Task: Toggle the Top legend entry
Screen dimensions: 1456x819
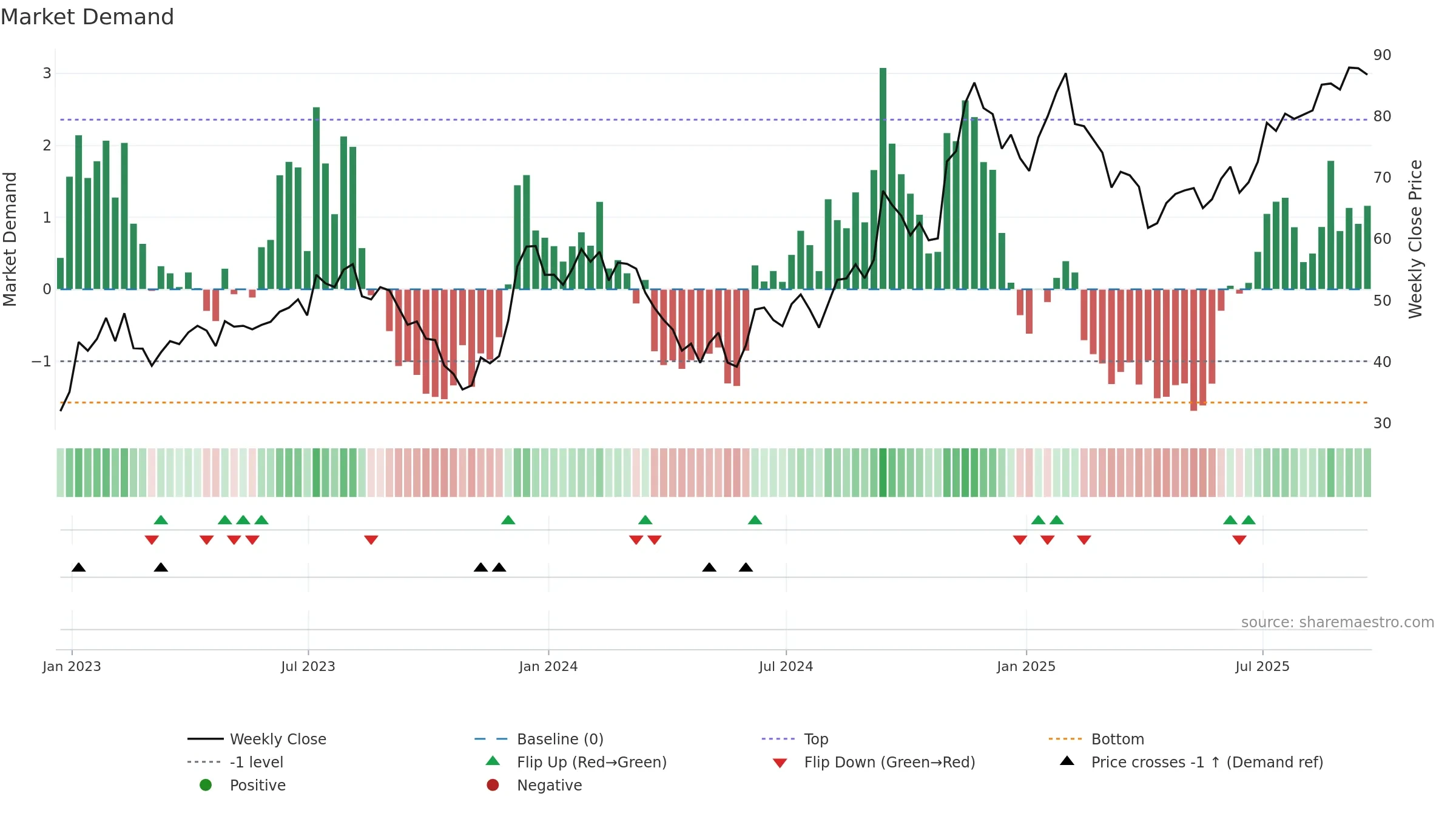Action: pyautogui.click(x=795, y=739)
